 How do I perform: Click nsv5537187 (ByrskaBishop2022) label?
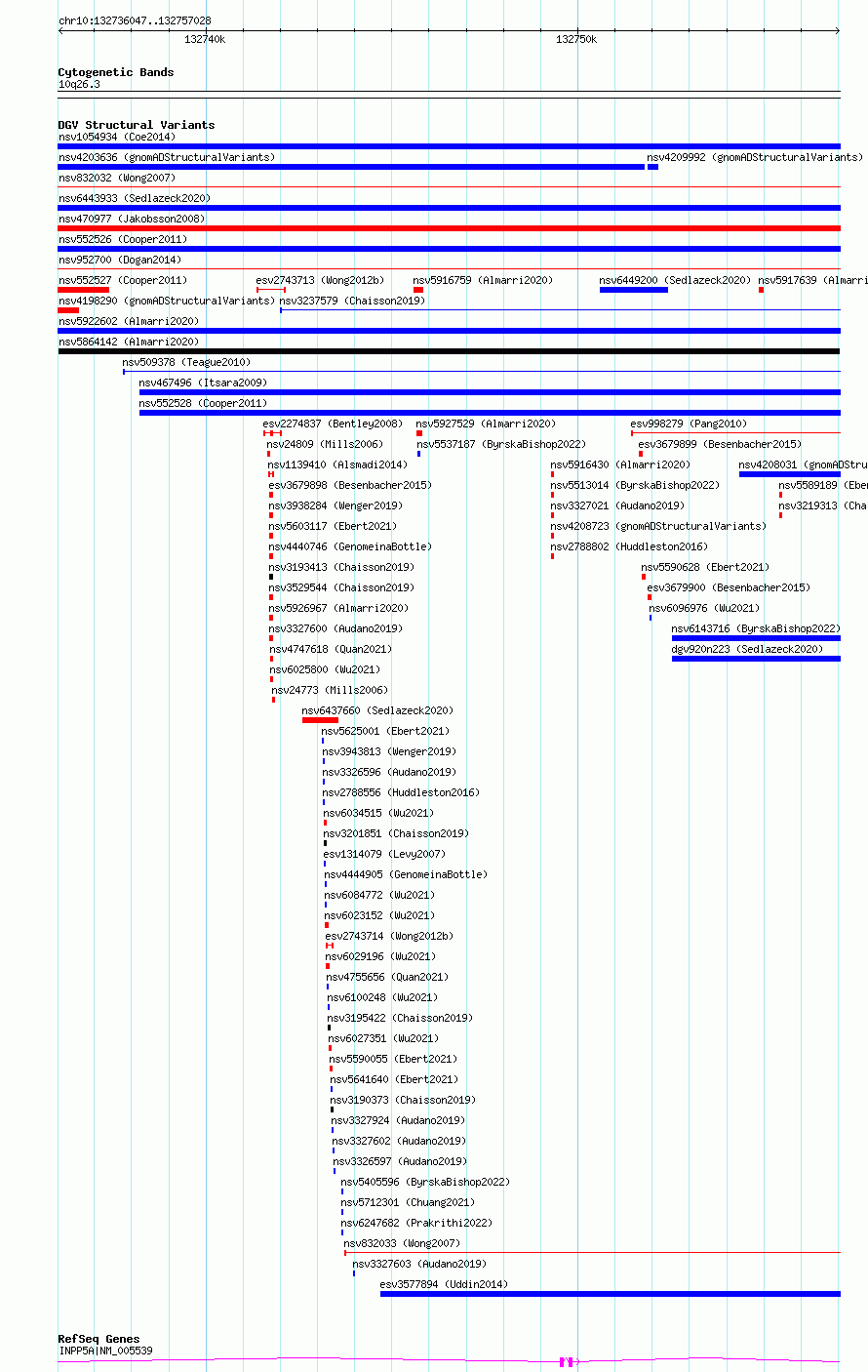[x=502, y=444]
